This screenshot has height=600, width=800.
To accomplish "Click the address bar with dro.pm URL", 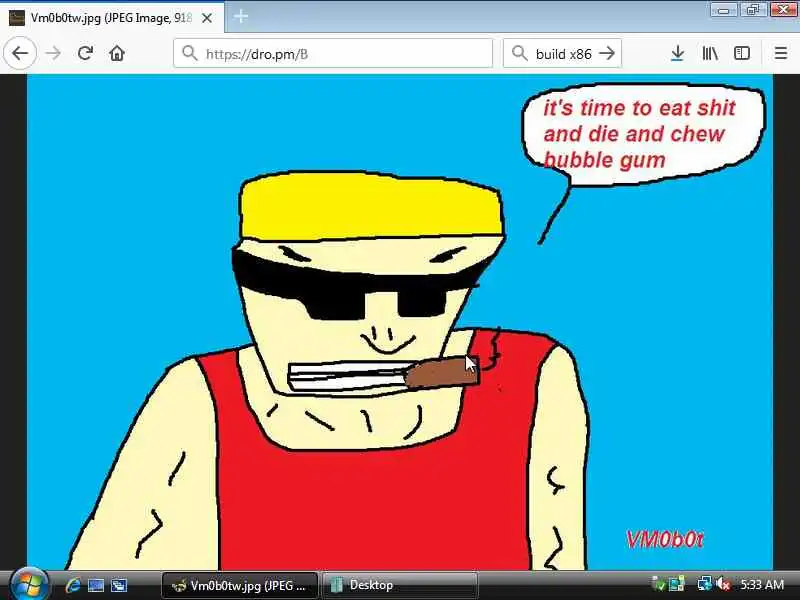I will point(333,53).
